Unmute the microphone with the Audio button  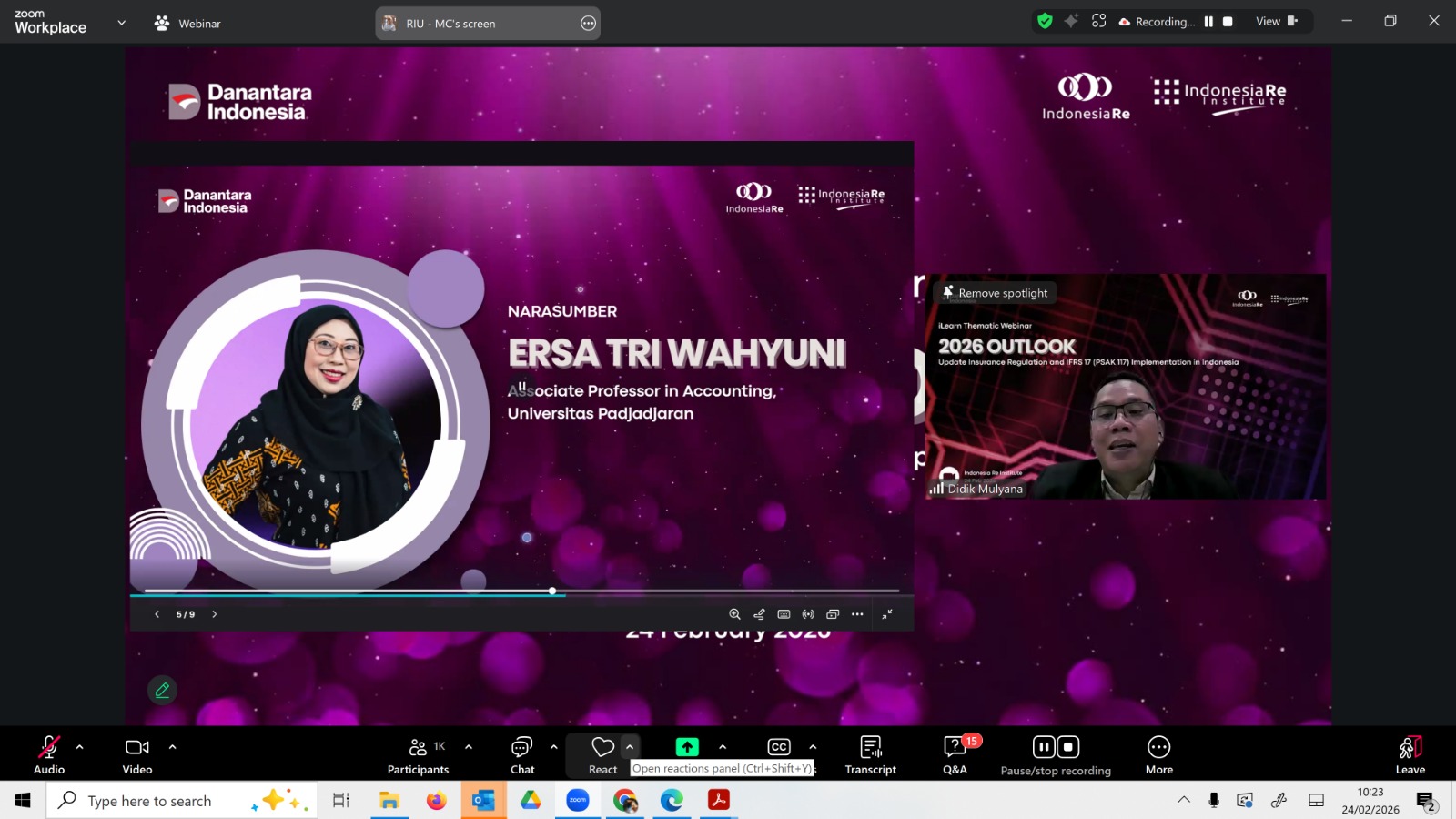coord(49,748)
